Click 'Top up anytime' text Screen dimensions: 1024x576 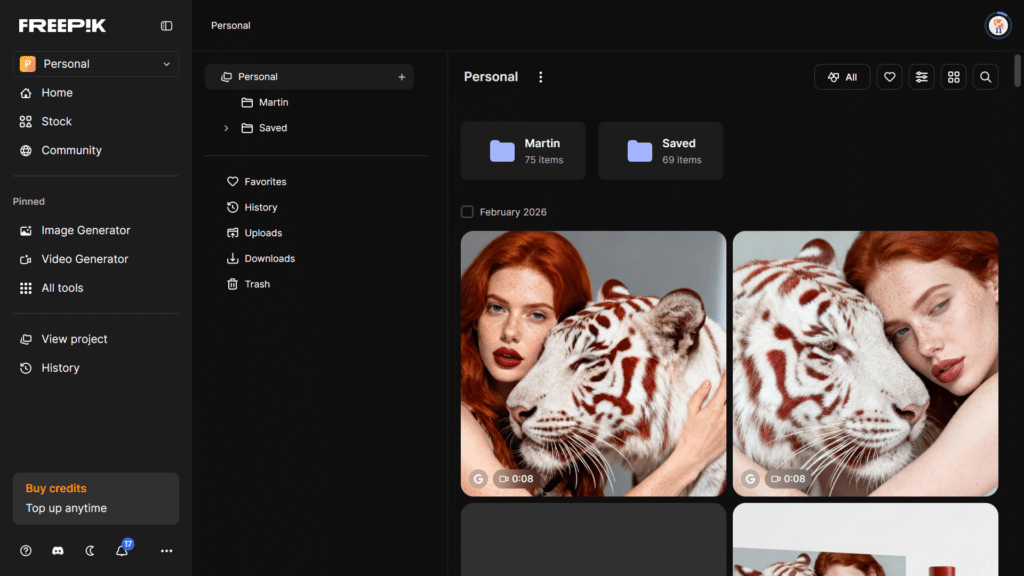pyautogui.click(x=66, y=508)
